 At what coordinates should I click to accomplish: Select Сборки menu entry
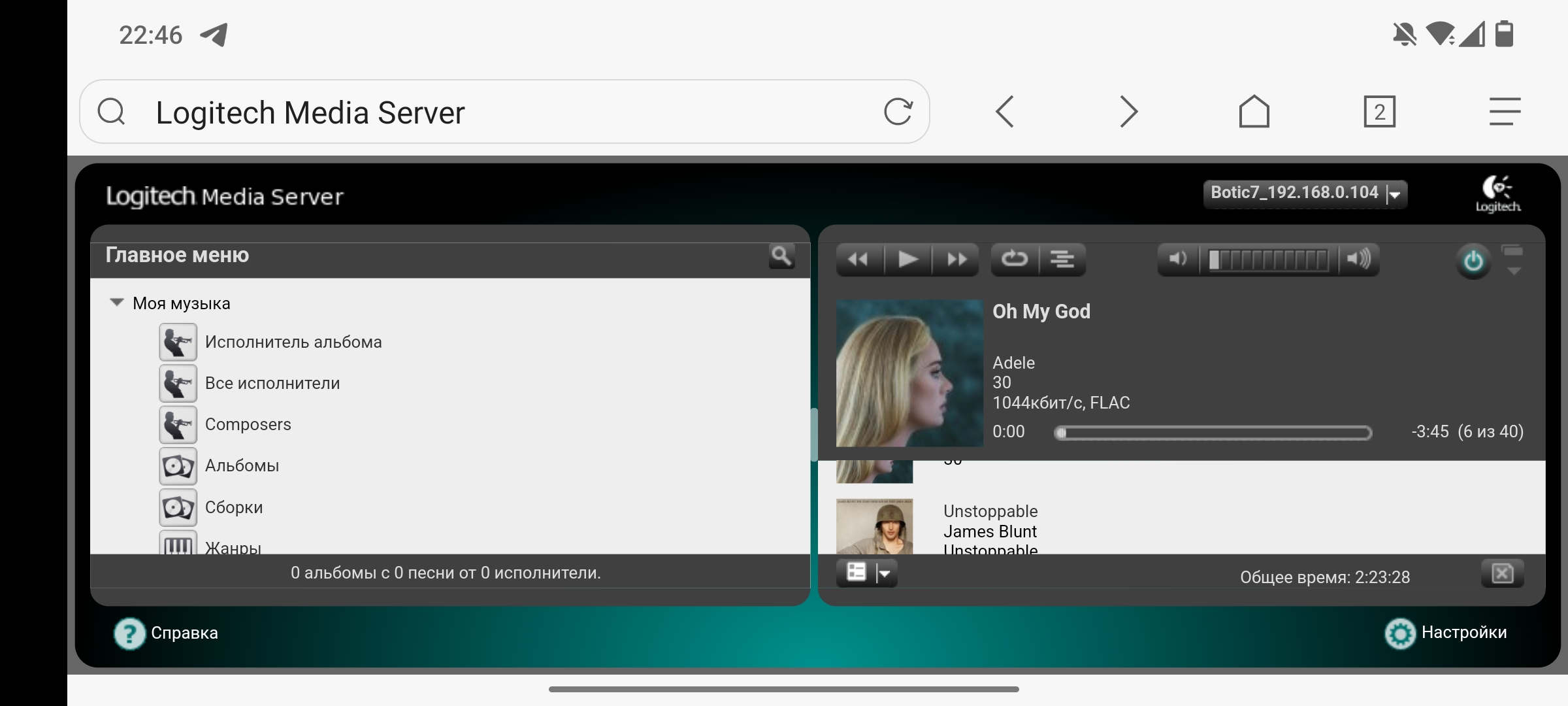(234, 507)
